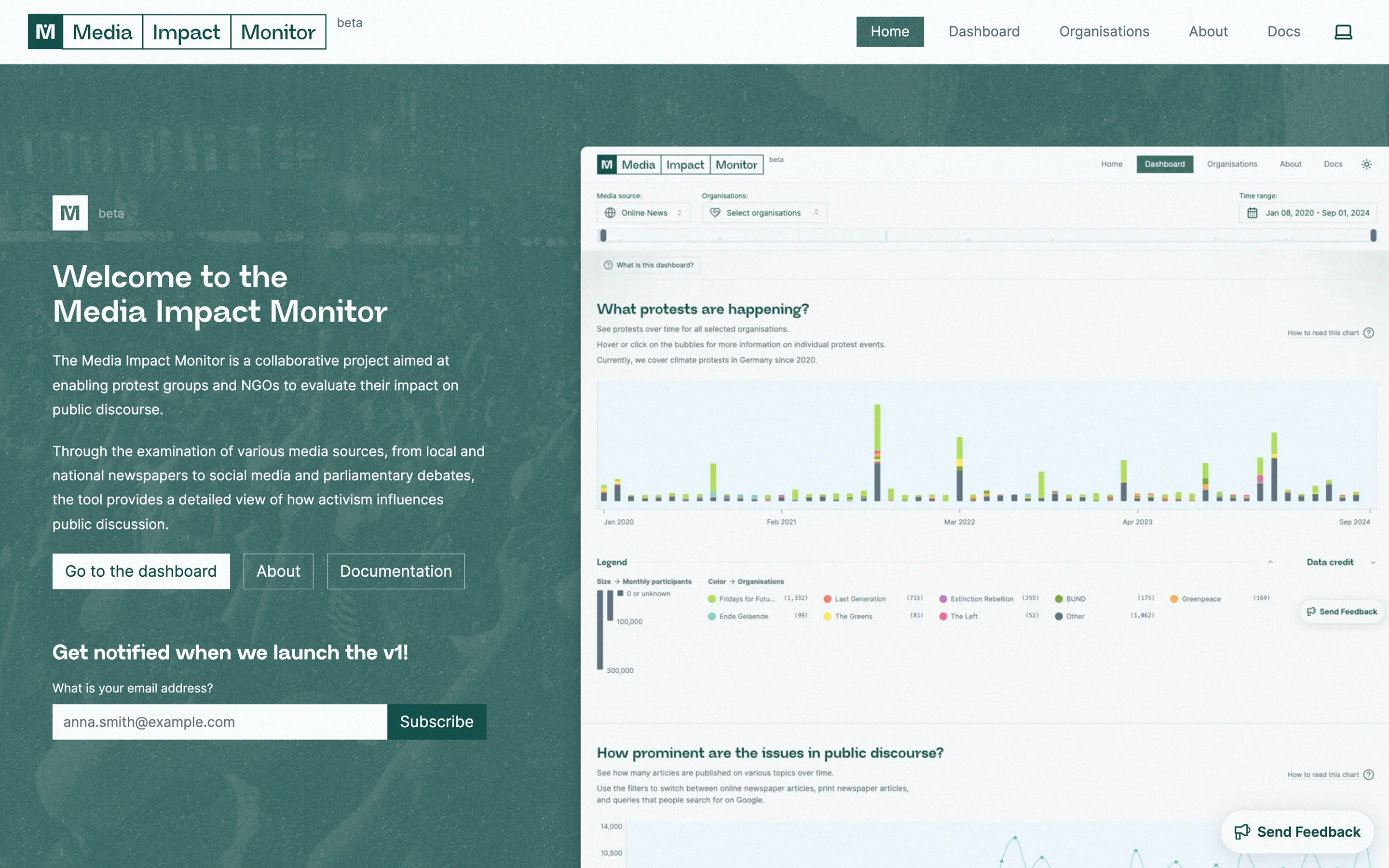Click the BUND legend color dot
The width and height of the screenshot is (1389, 868).
pos(1059,599)
